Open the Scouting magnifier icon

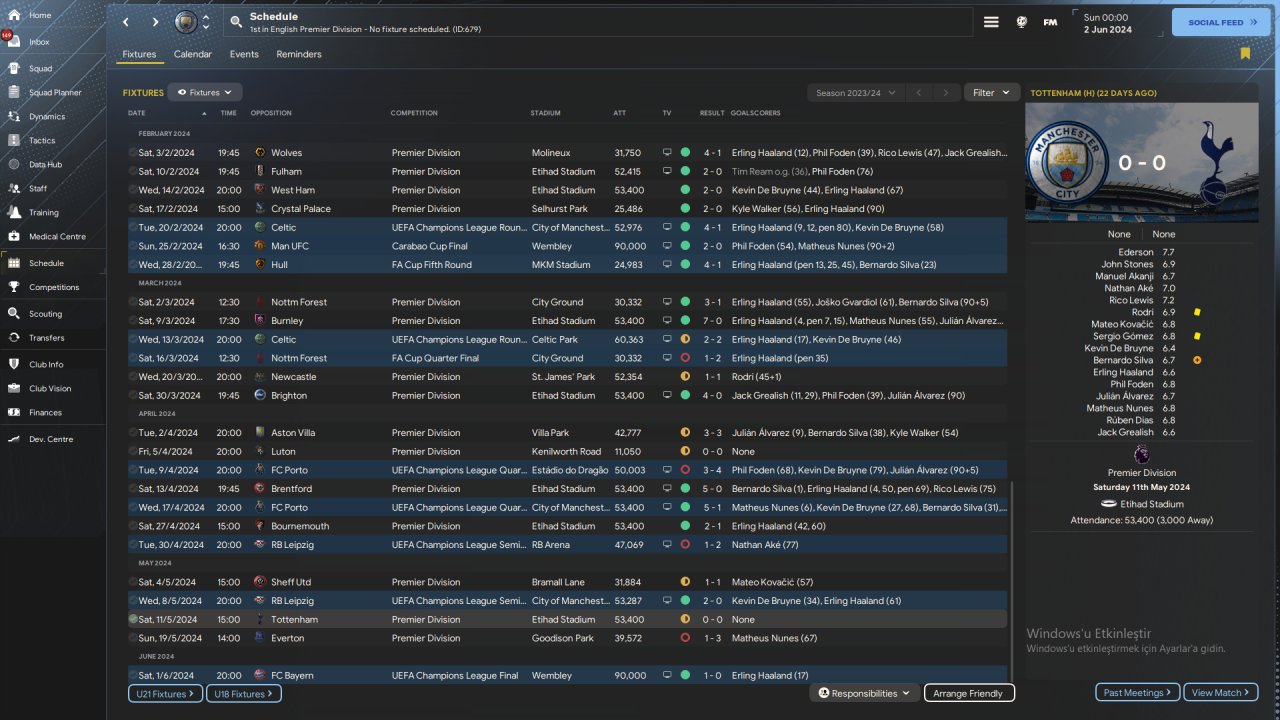click(14, 313)
